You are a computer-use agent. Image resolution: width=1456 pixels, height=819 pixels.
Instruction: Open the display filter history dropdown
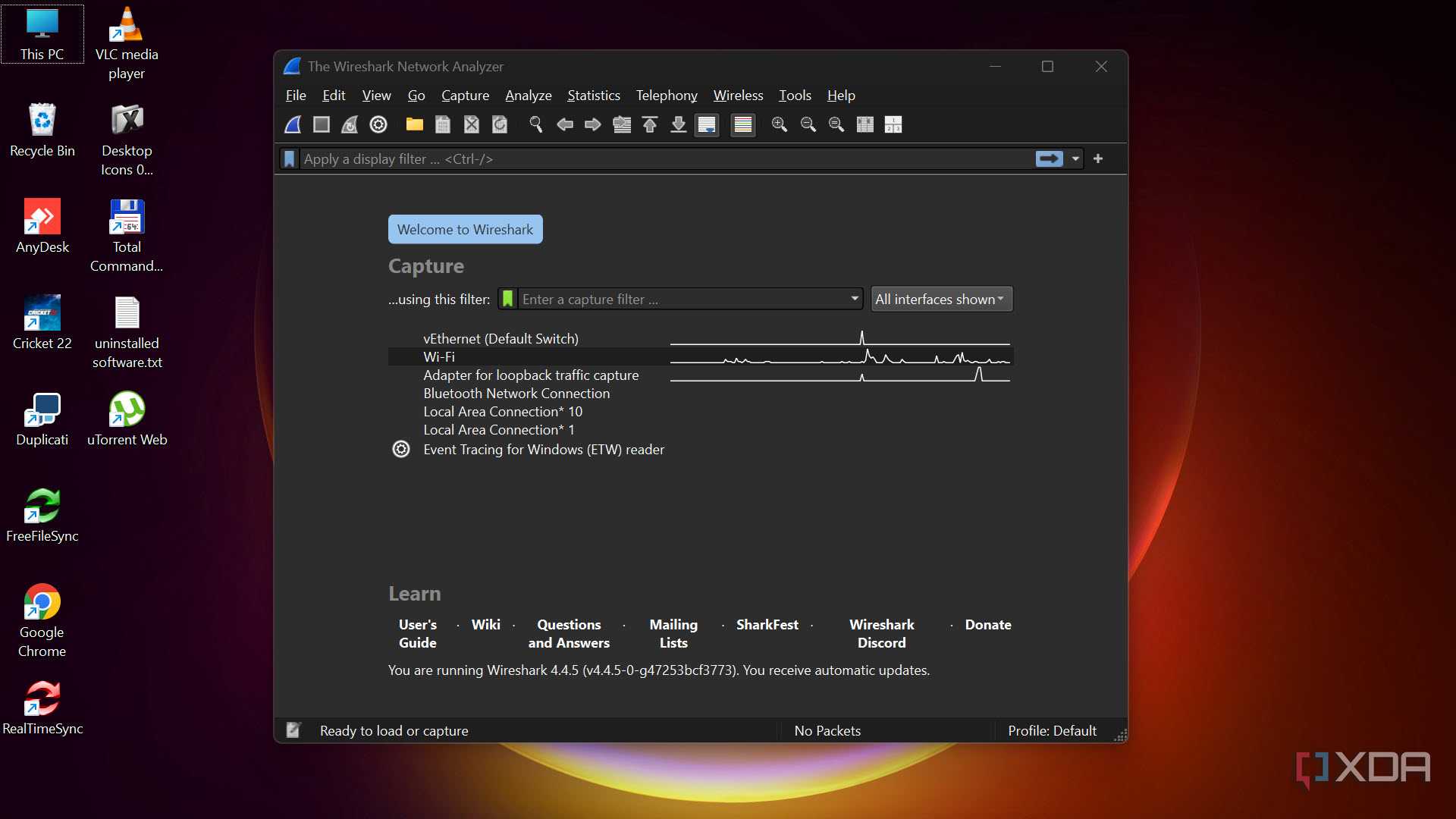[1075, 158]
